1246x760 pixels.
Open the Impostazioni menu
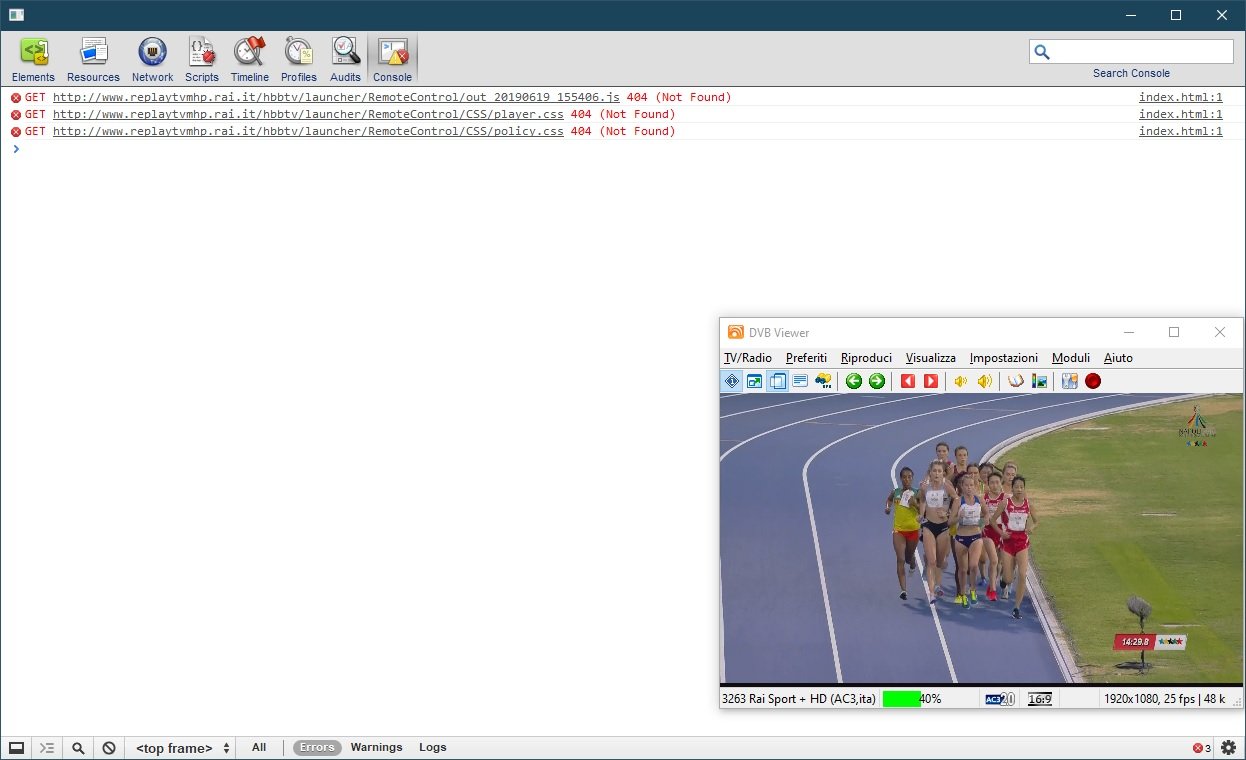click(1003, 358)
